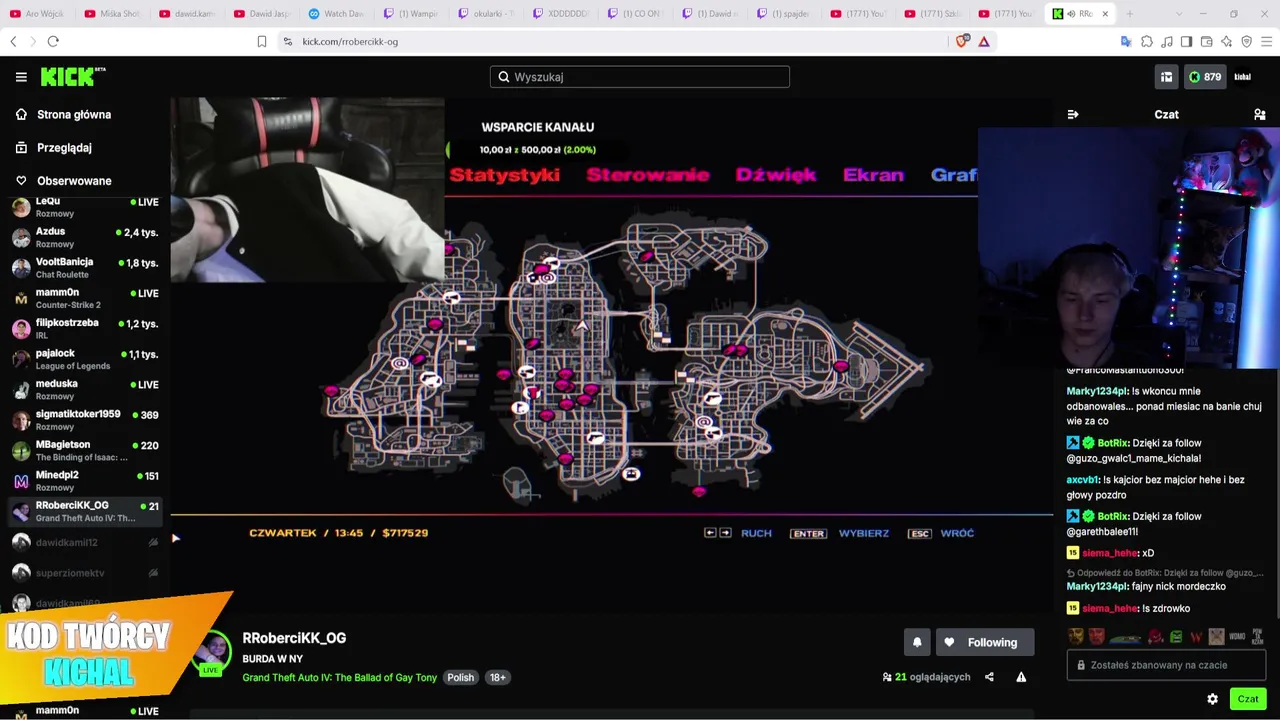Open chat settings gear
The height and width of the screenshot is (720, 1280).
tap(1213, 699)
